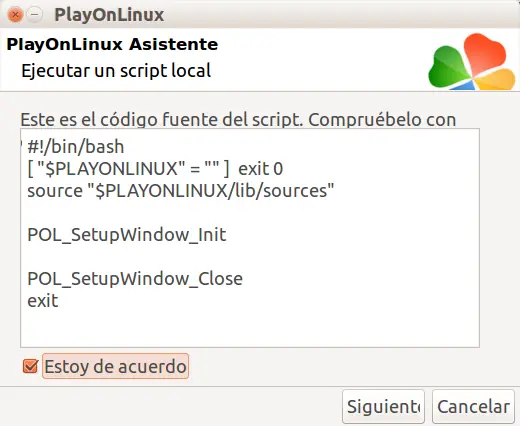520x426 pixels.
Task: Click the Cancelar button
Action: click(x=473, y=407)
